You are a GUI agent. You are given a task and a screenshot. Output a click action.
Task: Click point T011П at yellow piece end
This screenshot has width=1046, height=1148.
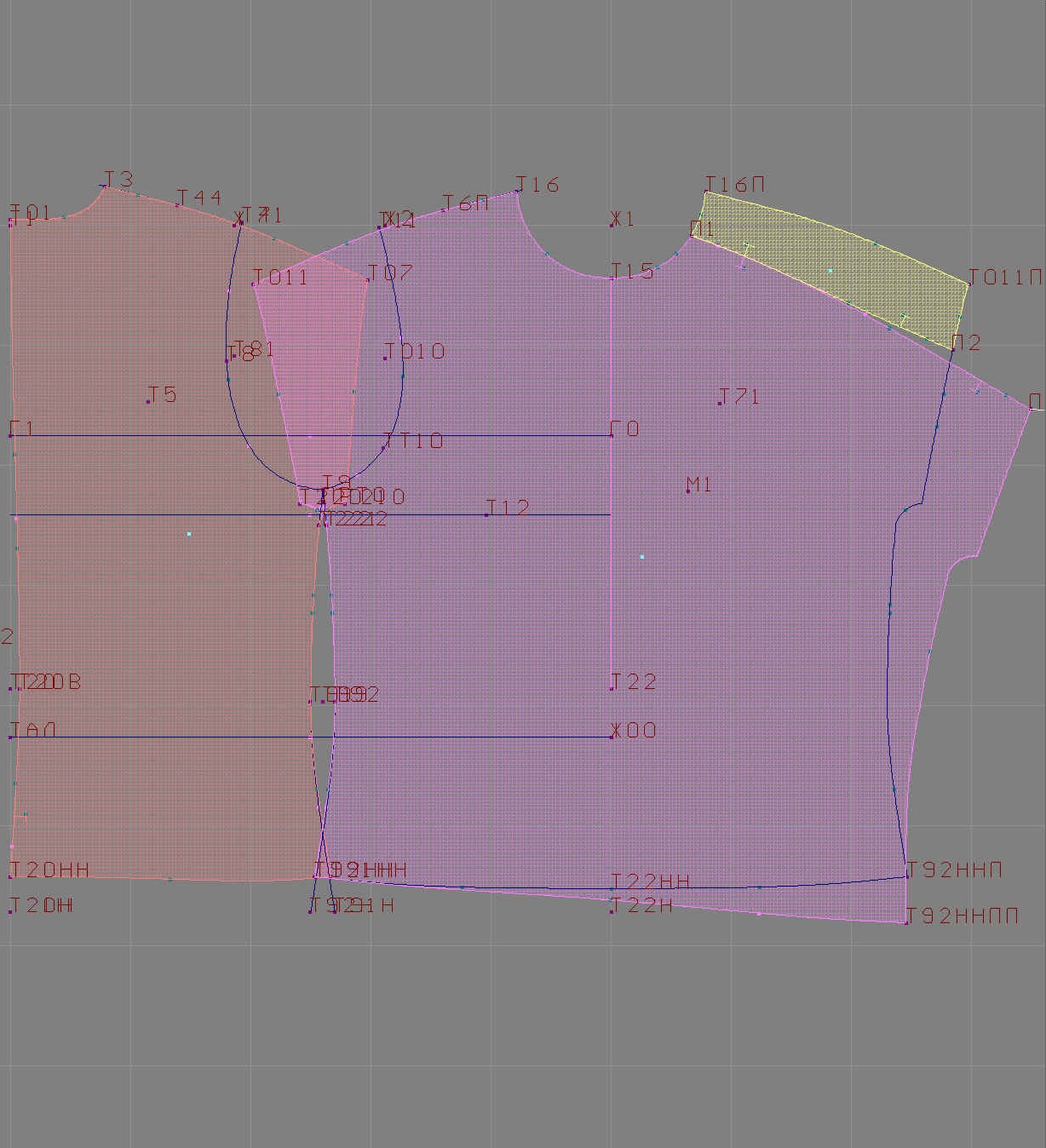(x=968, y=284)
